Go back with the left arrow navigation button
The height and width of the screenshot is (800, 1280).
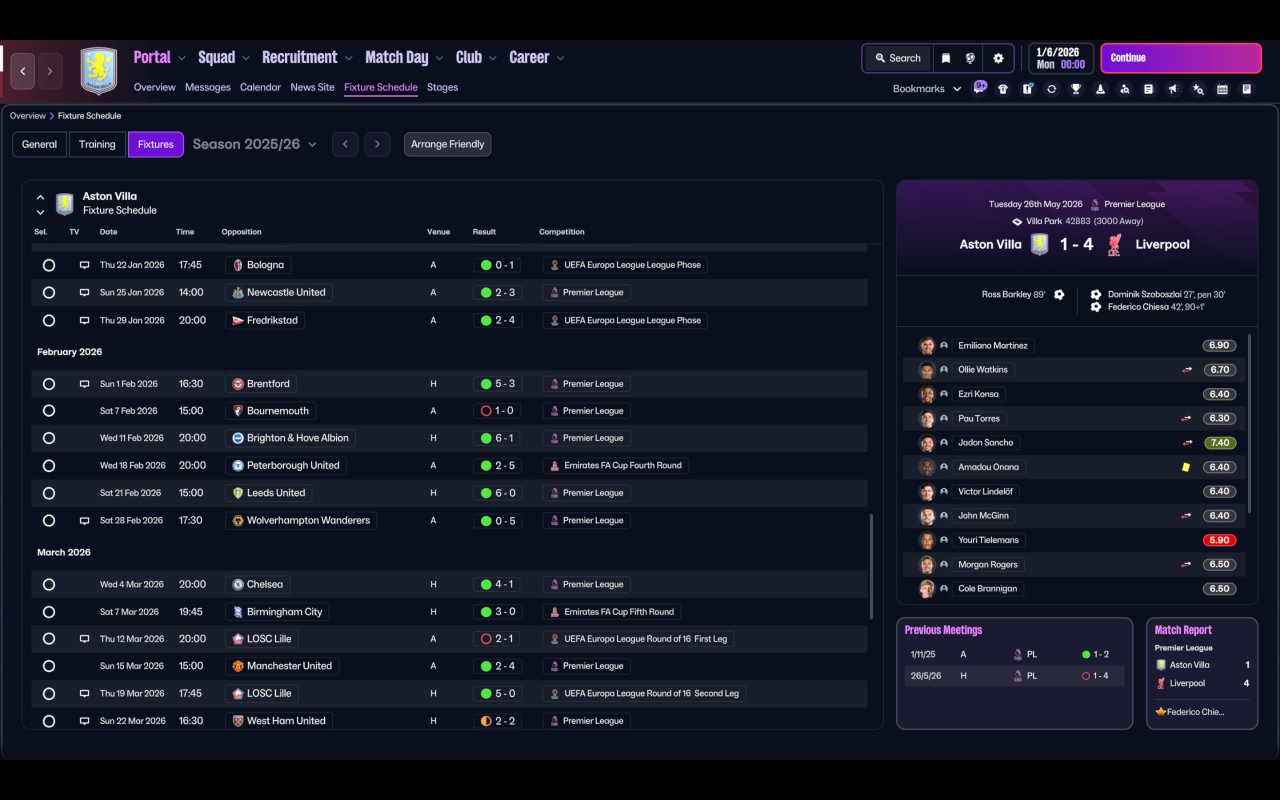click(x=23, y=71)
